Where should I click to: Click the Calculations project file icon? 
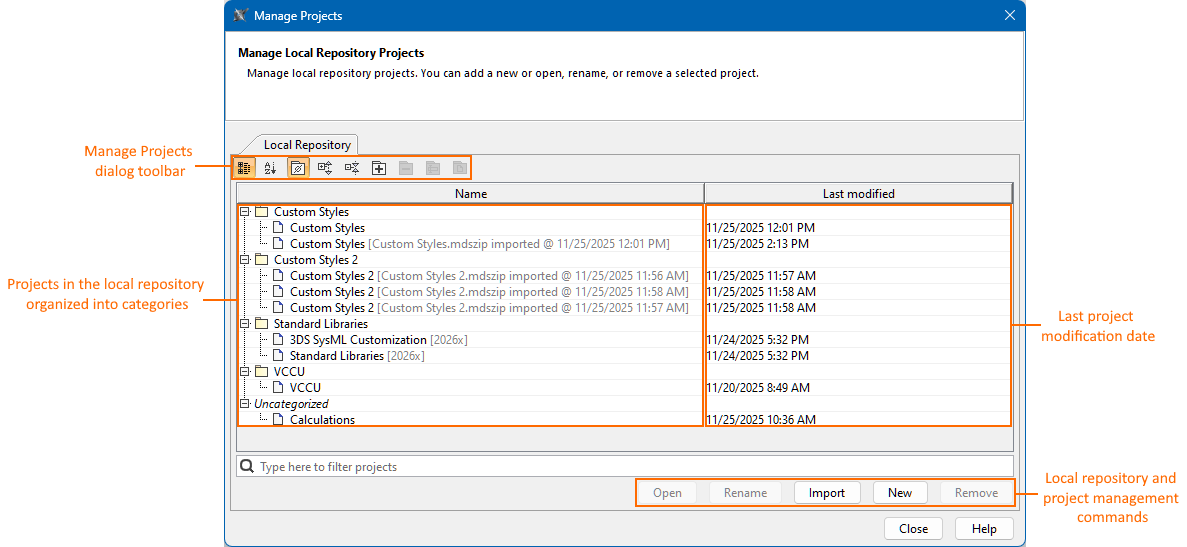click(x=279, y=420)
